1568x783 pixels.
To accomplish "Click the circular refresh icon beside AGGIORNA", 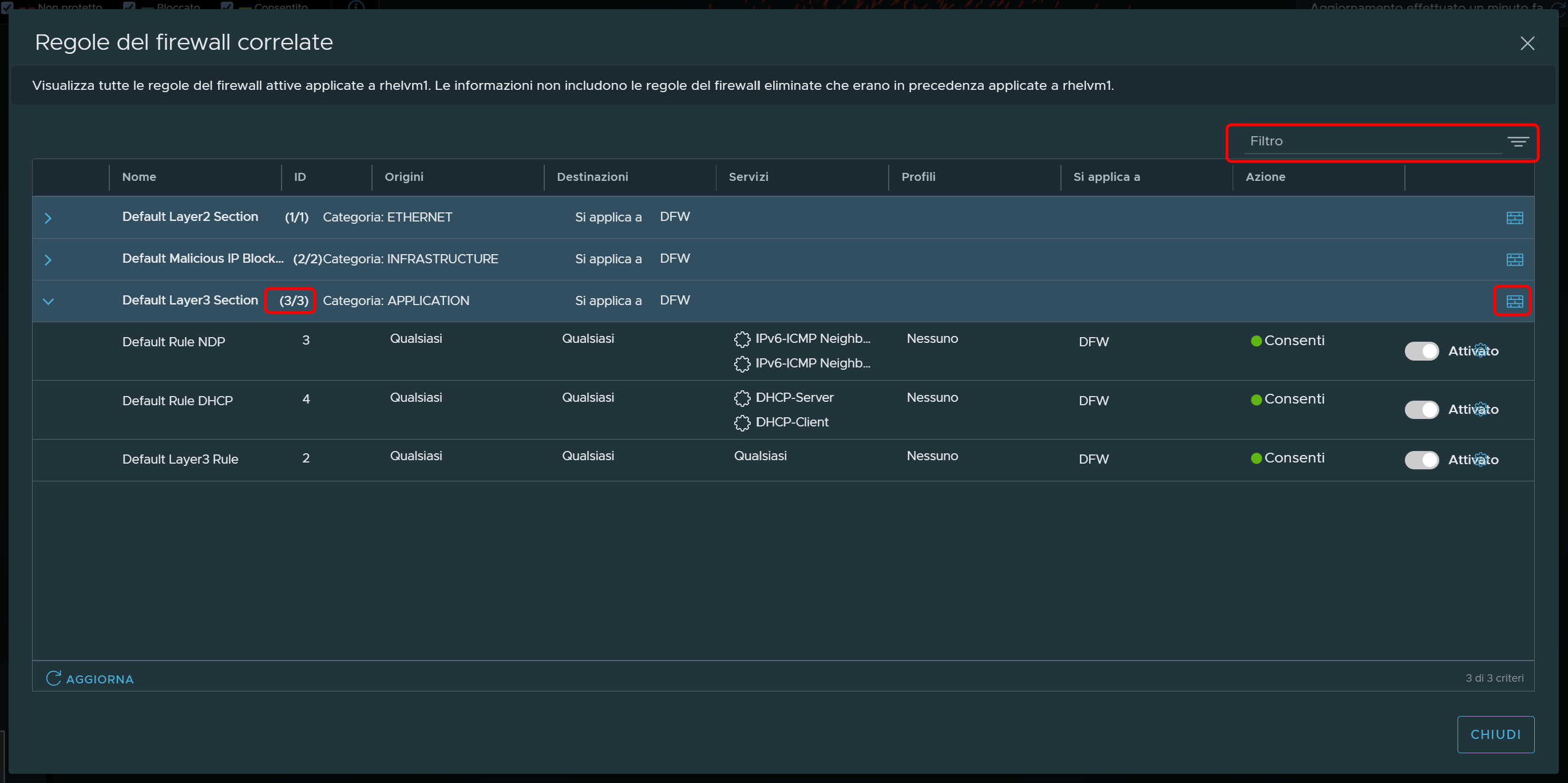I will tap(54, 678).
